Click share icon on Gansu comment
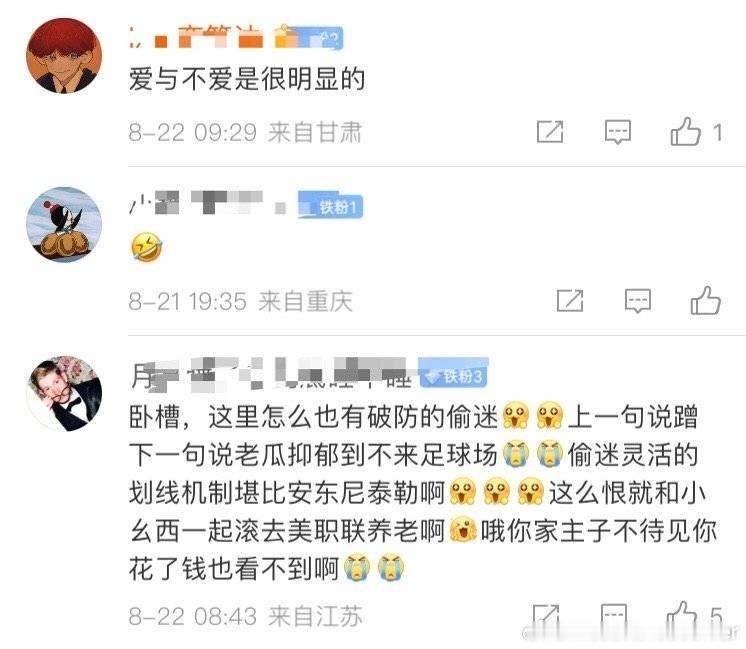746x649 pixels. [x=550, y=132]
